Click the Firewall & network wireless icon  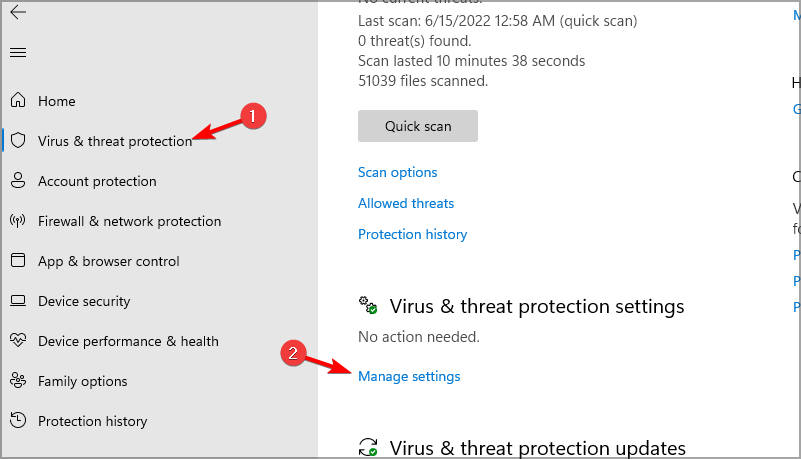18,221
